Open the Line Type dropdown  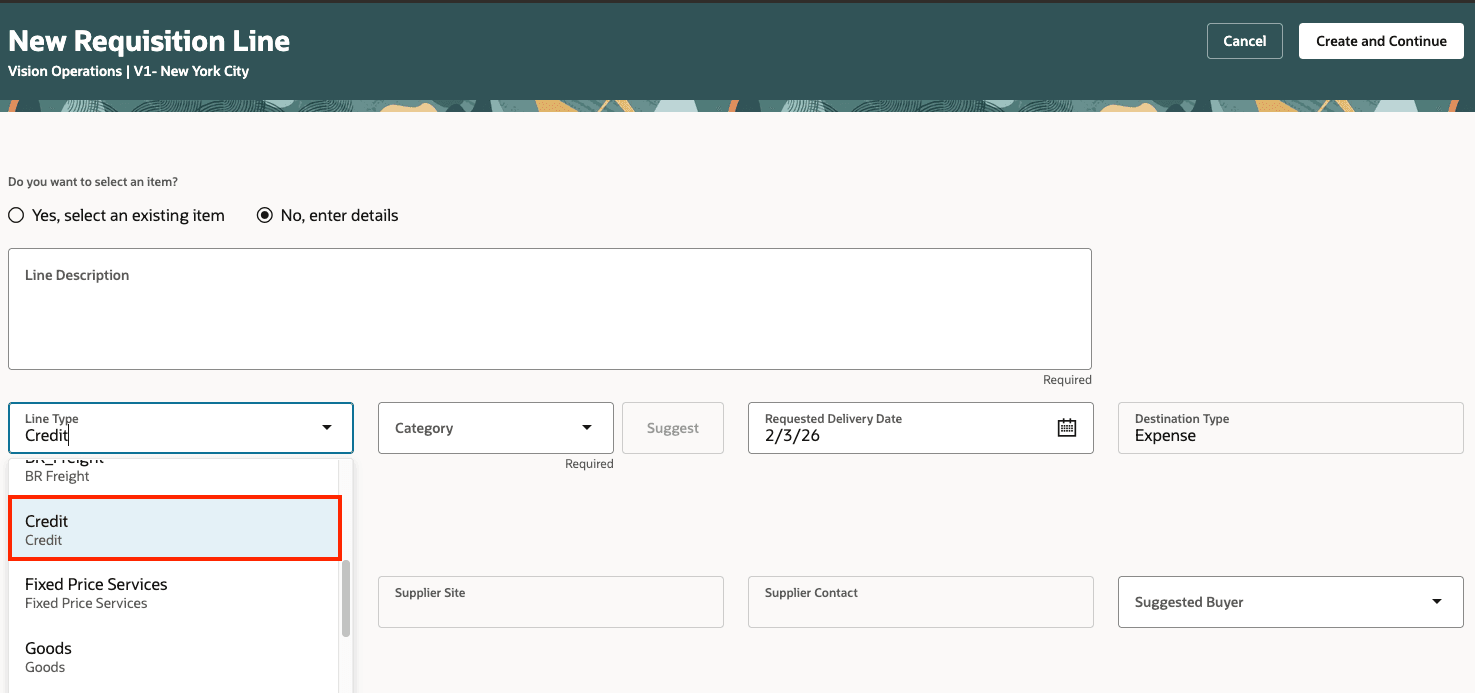[x=326, y=427]
